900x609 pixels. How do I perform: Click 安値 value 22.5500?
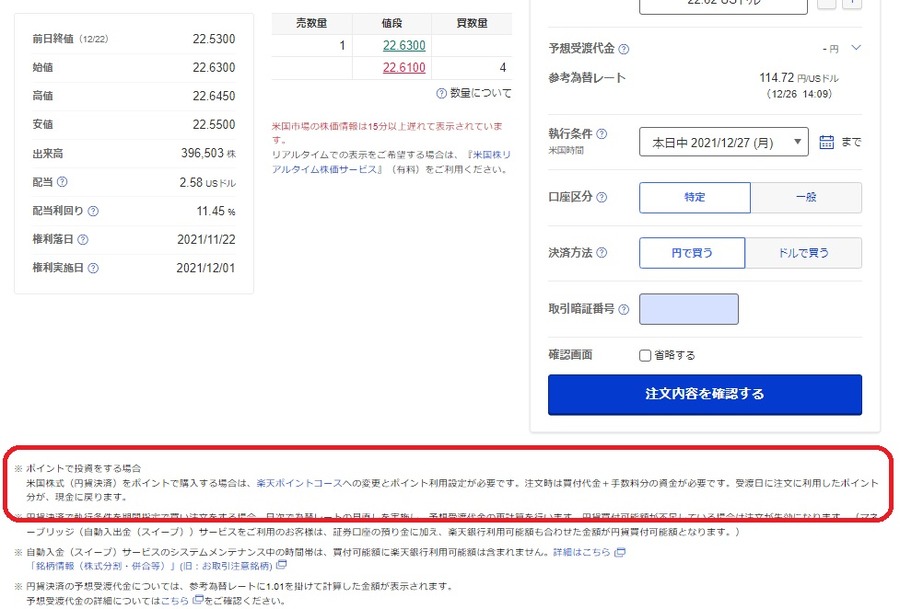pyautogui.click(x=214, y=125)
